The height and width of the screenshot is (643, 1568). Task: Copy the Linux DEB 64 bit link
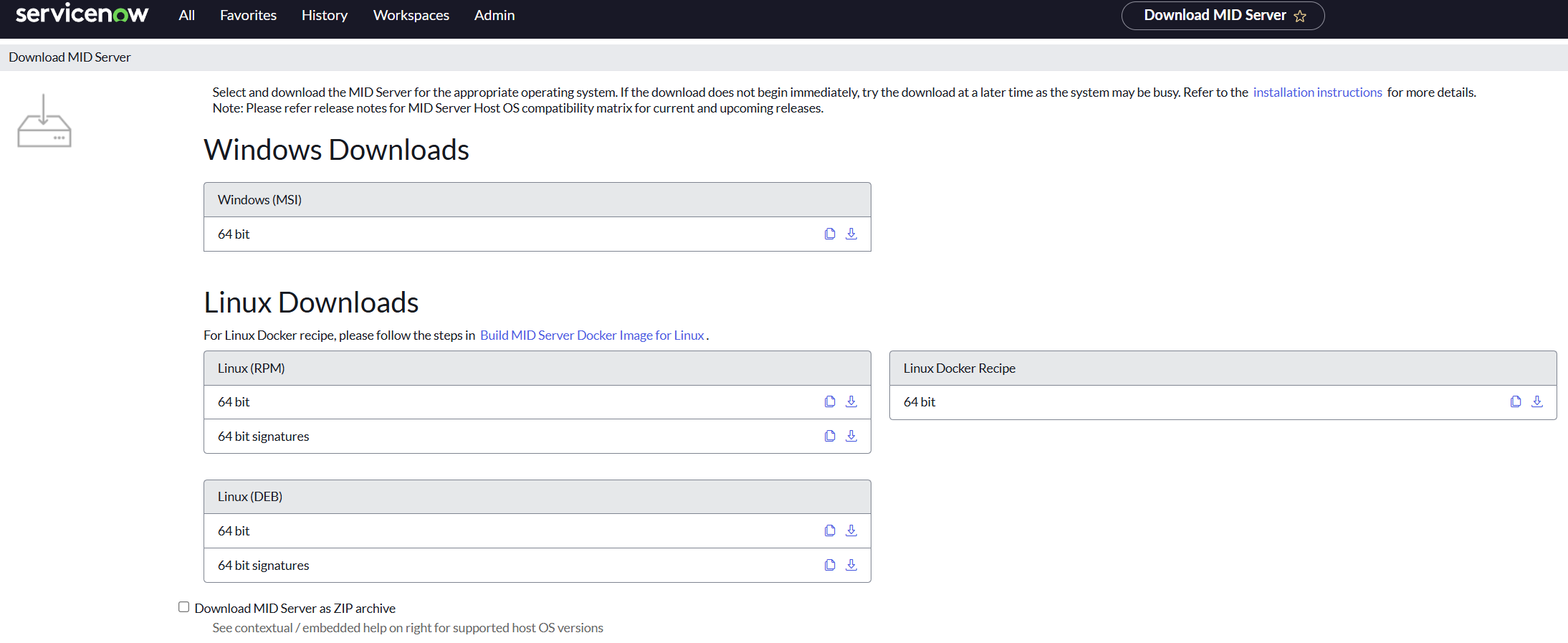click(830, 530)
